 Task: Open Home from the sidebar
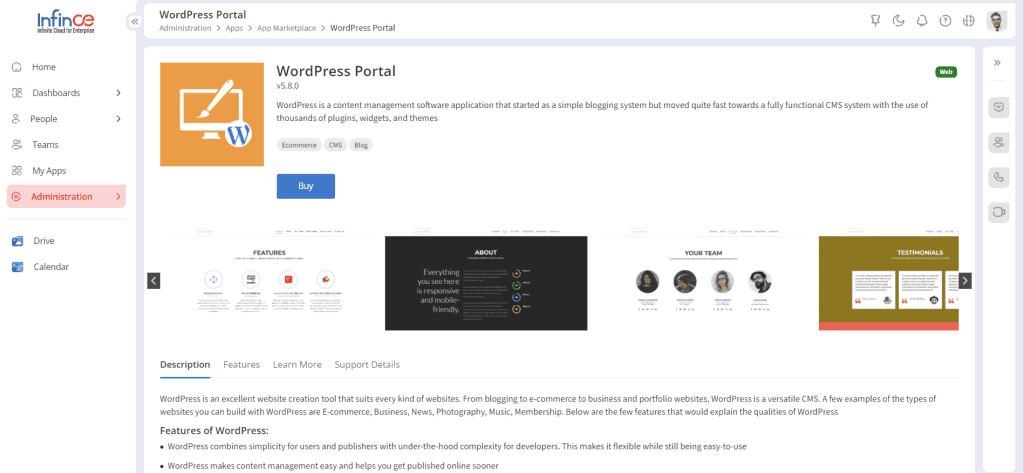click(x=44, y=67)
